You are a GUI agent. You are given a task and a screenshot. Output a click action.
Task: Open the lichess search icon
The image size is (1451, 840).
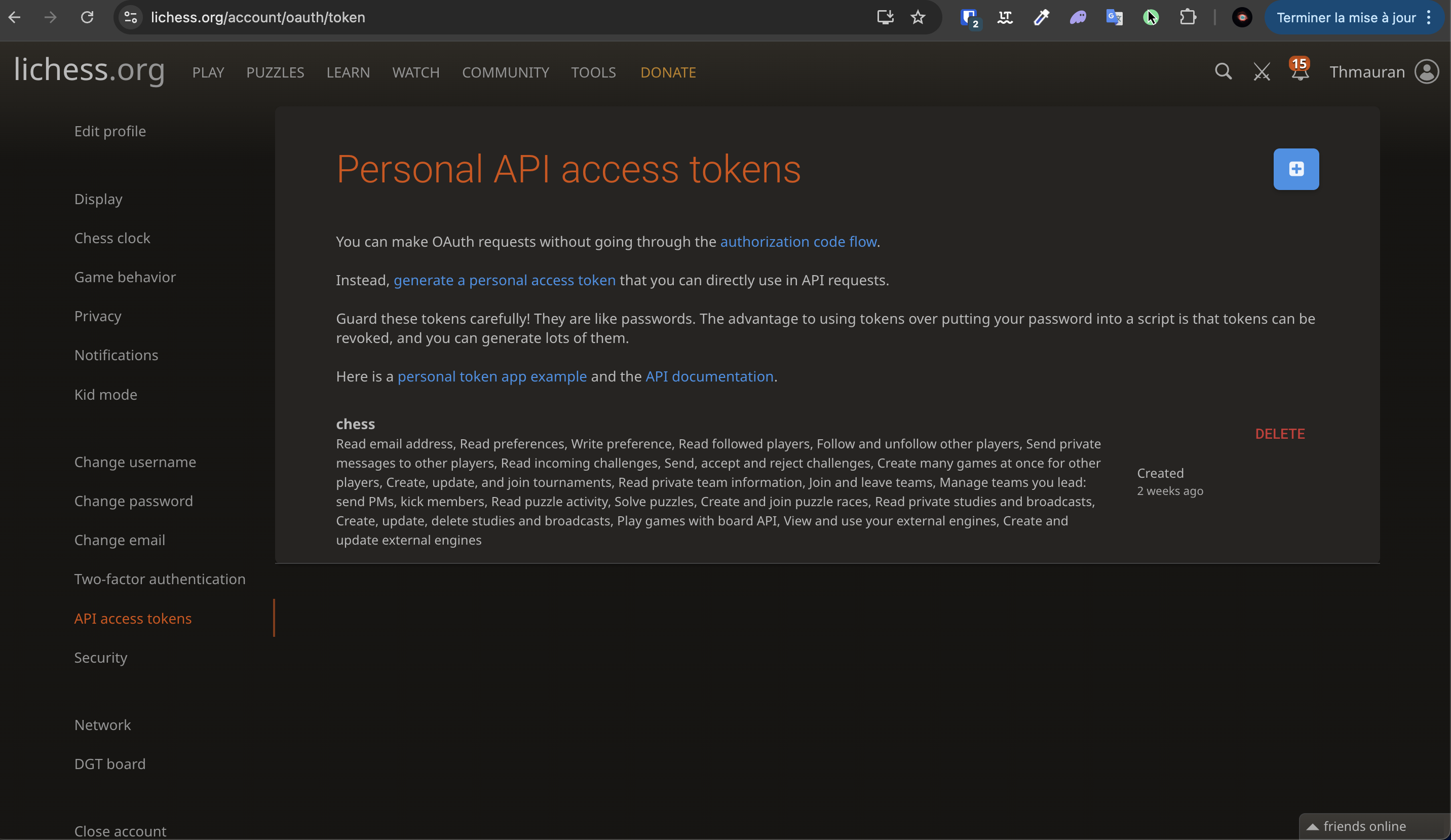[1223, 71]
